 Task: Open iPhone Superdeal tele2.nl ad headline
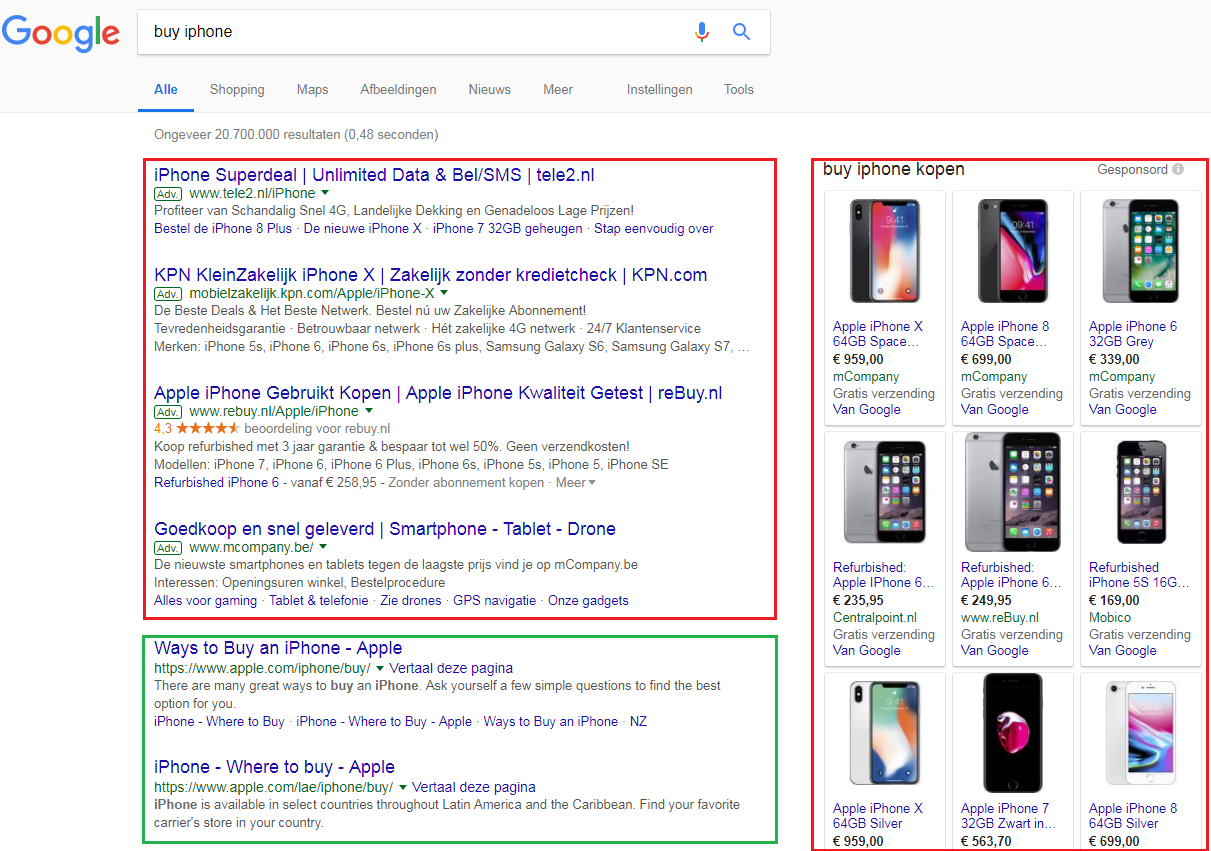(374, 175)
